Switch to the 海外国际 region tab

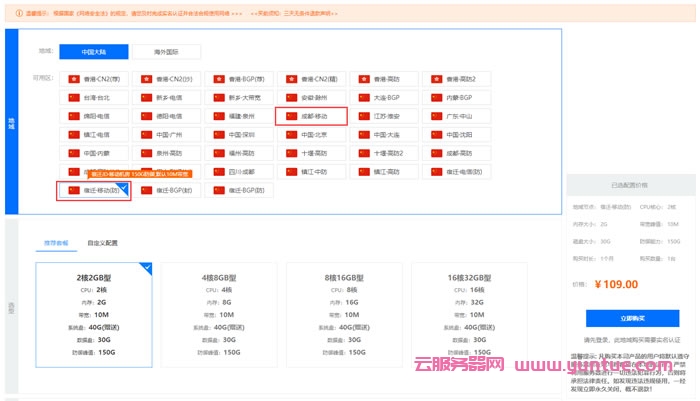tap(164, 52)
